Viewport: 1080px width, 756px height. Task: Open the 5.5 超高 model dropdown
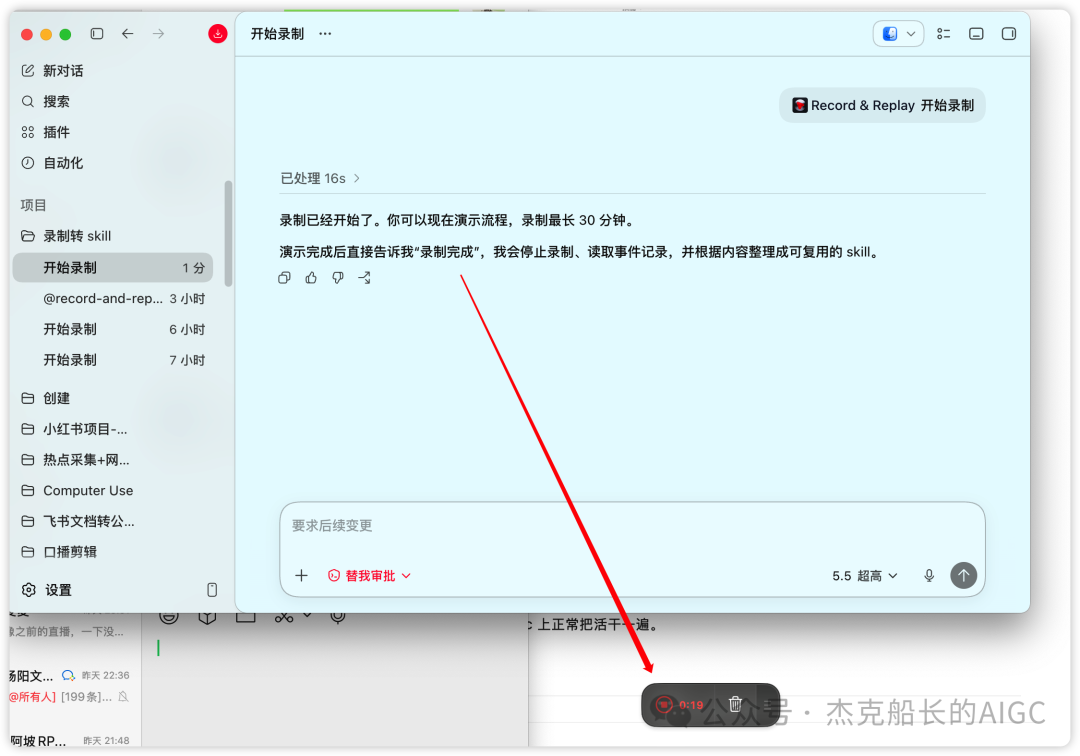tap(864, 576)
